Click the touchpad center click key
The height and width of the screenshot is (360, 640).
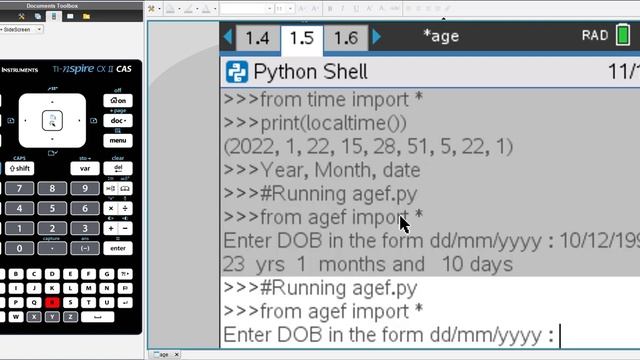[x=52, y=120]
